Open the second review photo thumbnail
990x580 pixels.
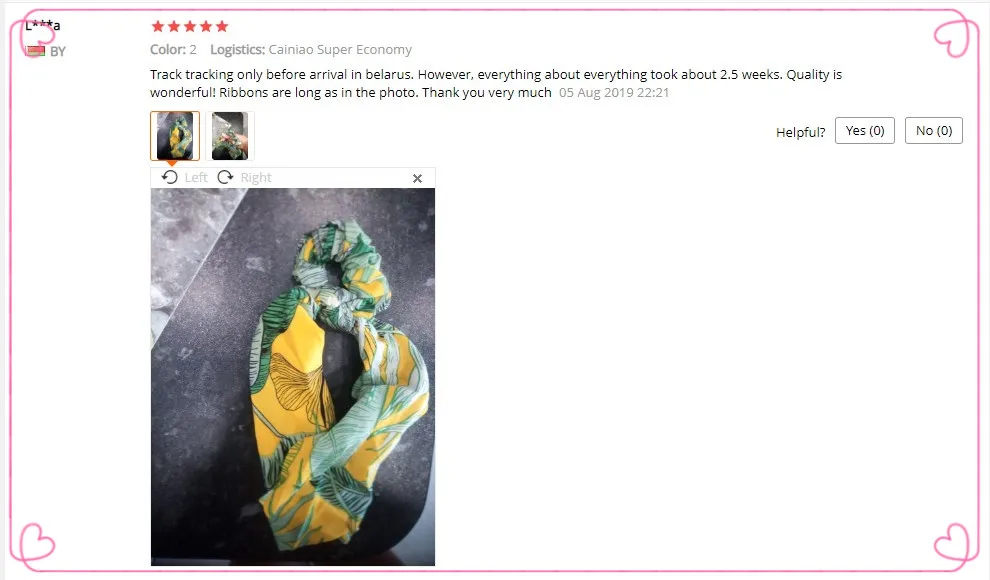(230, 136)
